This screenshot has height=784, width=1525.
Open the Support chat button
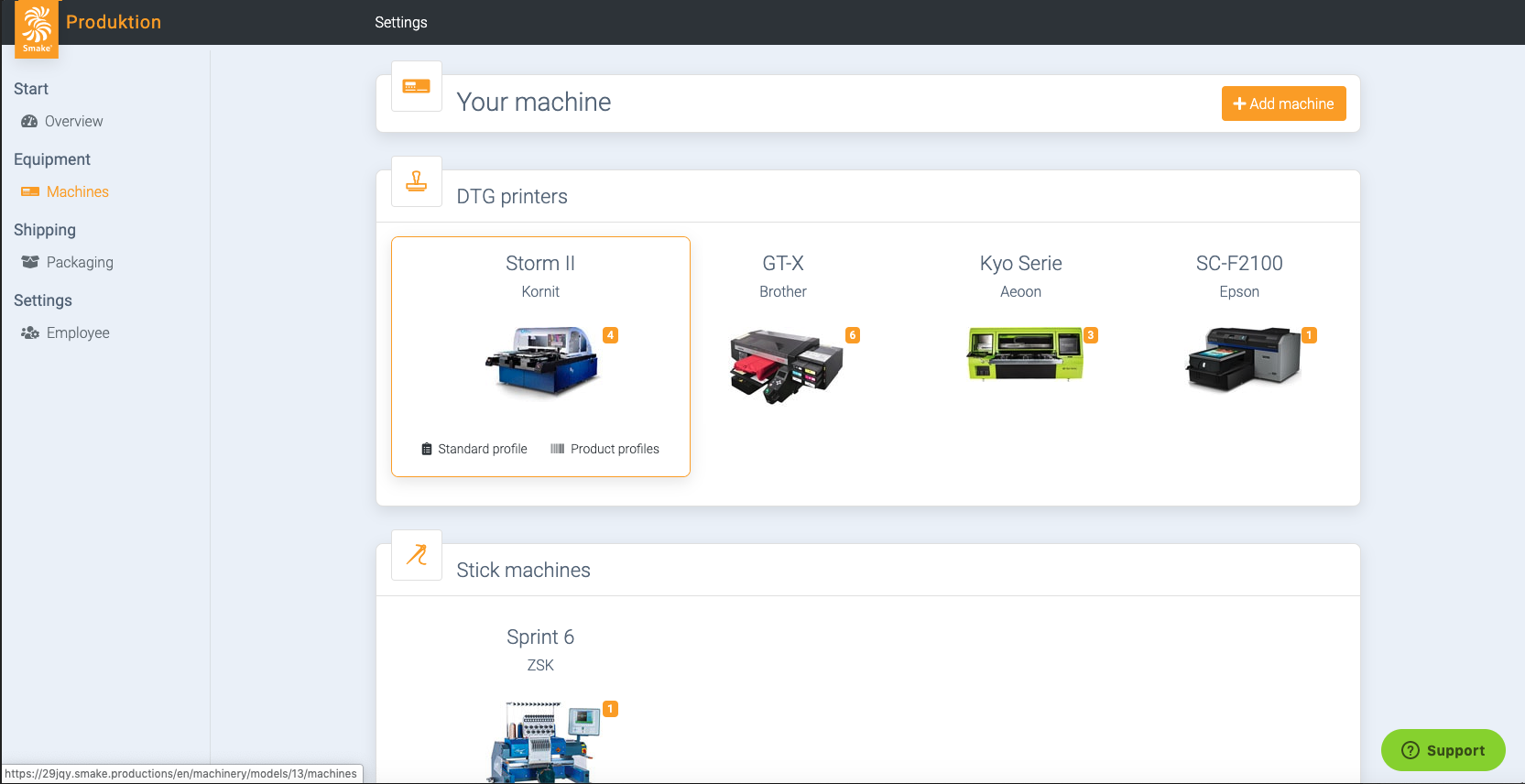click(1443, 750)
